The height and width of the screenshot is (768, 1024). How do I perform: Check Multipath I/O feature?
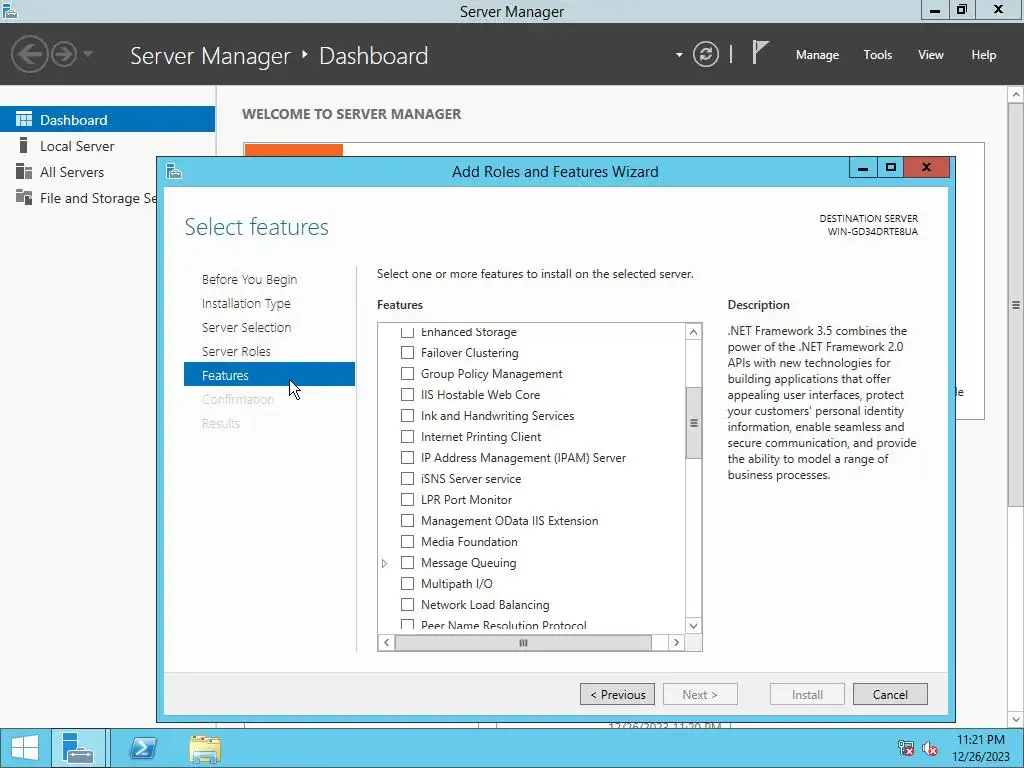click(x=408, y=583)
